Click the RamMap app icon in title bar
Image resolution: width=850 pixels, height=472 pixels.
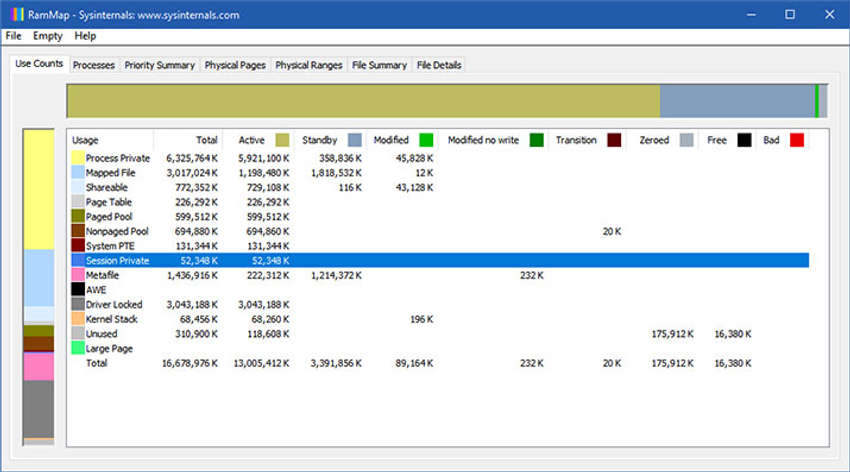point(17,15)
